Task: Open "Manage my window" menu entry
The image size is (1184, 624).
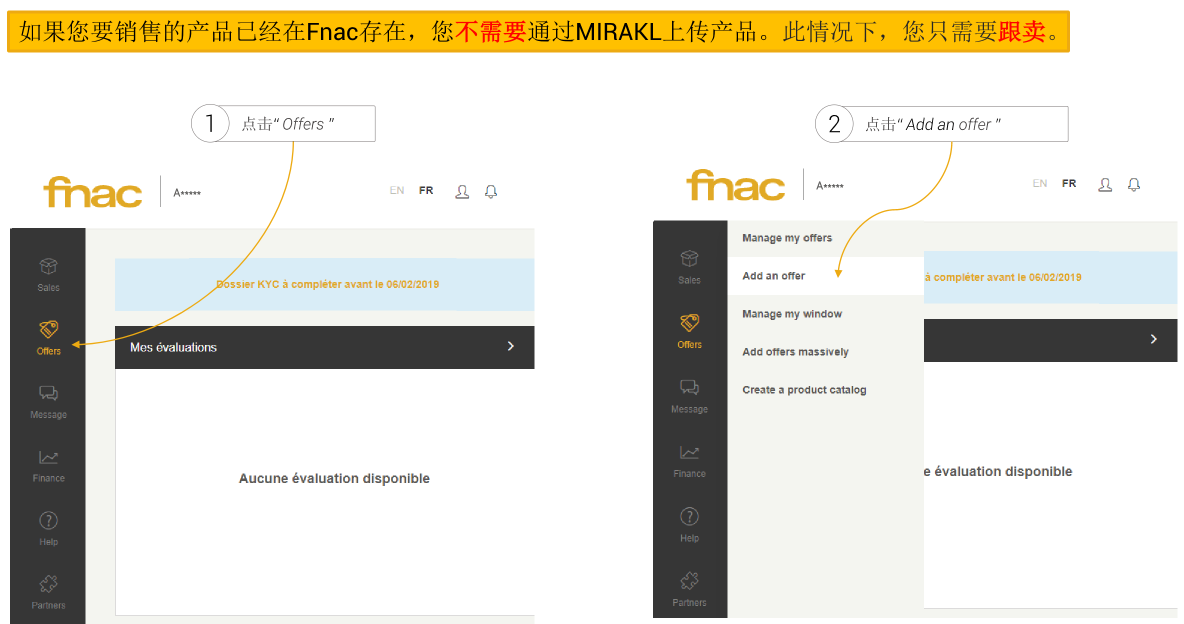Action: point(792,314)
